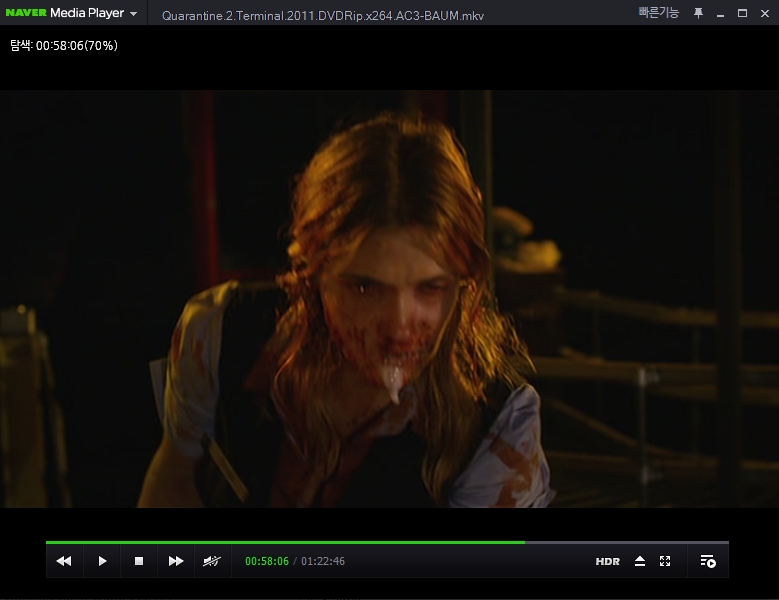Open the playlist panel
This screenshot has height=600, width=779.
708,561
